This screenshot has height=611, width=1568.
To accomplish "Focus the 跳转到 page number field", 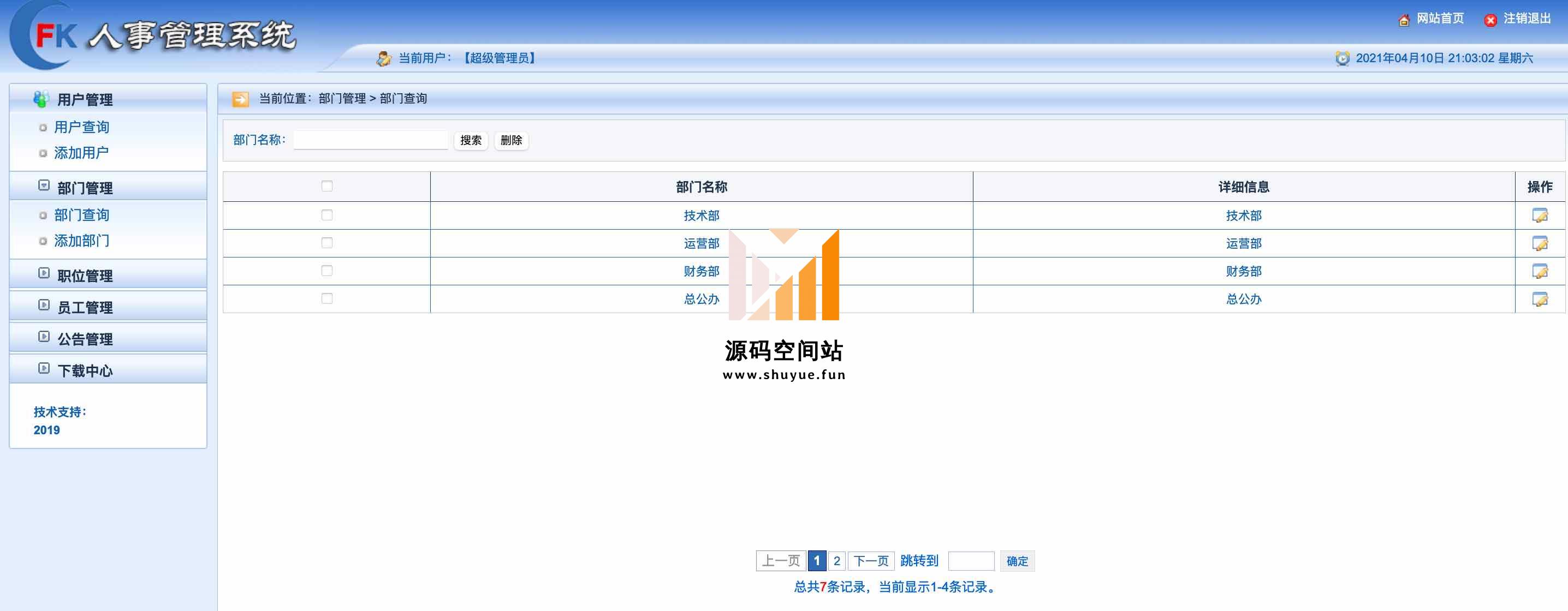I will click(x=971, y=561).
